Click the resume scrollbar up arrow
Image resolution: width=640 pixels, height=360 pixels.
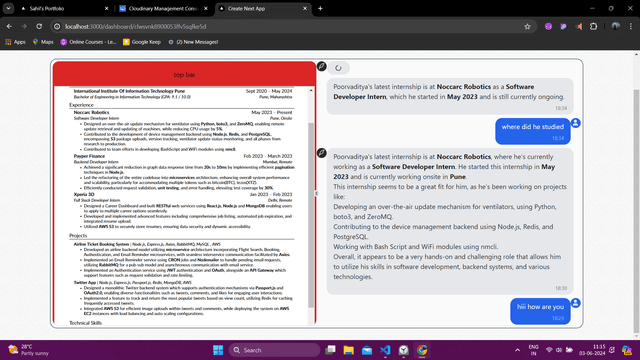pyautogui.click(x=311, y=90)
